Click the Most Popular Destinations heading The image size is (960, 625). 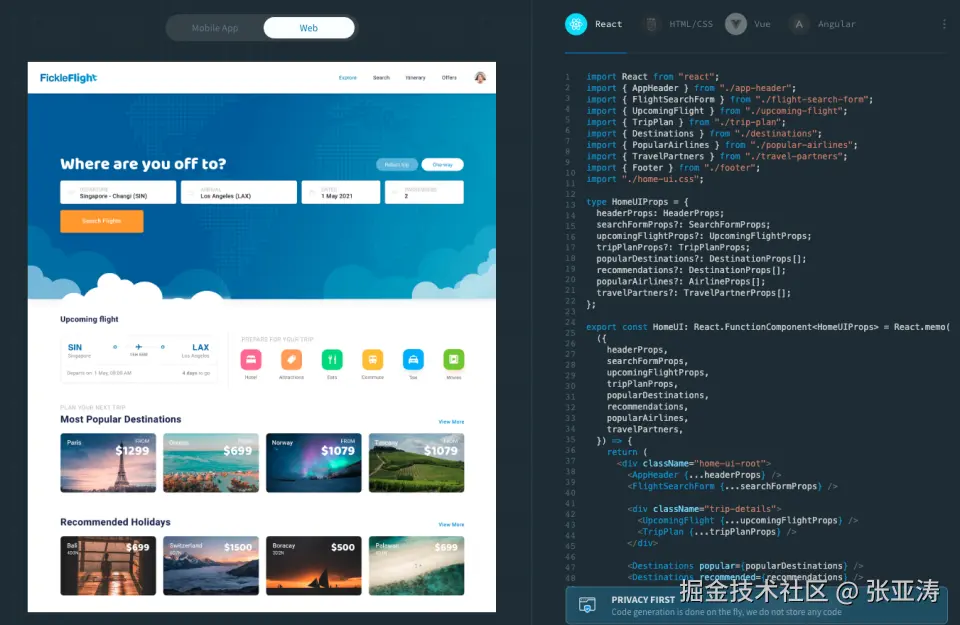point(121,419)
